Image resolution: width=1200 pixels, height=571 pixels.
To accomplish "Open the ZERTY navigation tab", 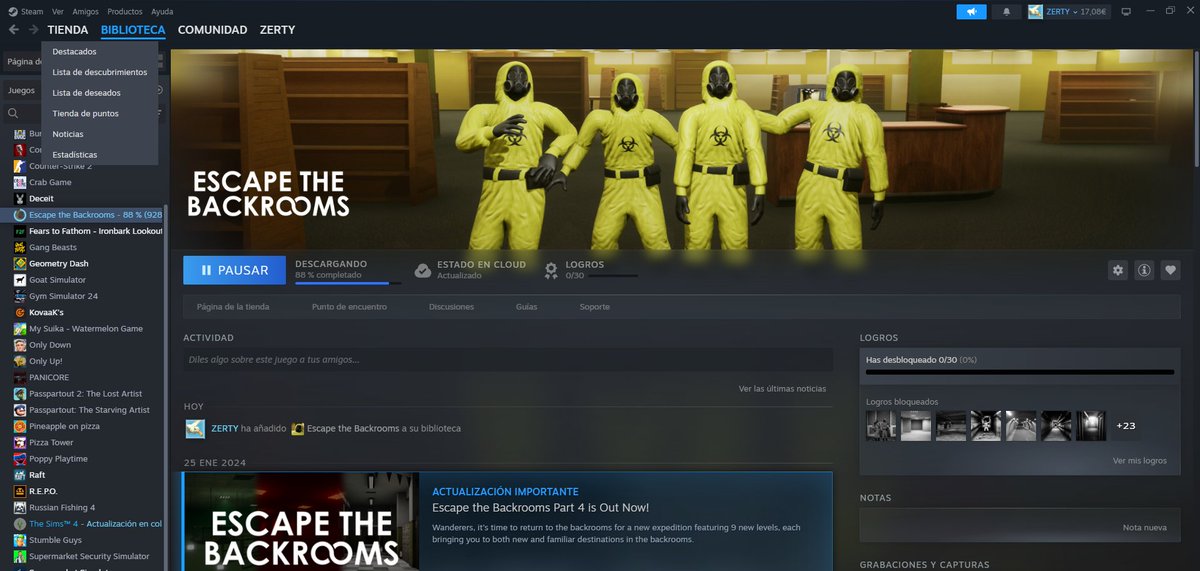I will [x=277, y=30].
